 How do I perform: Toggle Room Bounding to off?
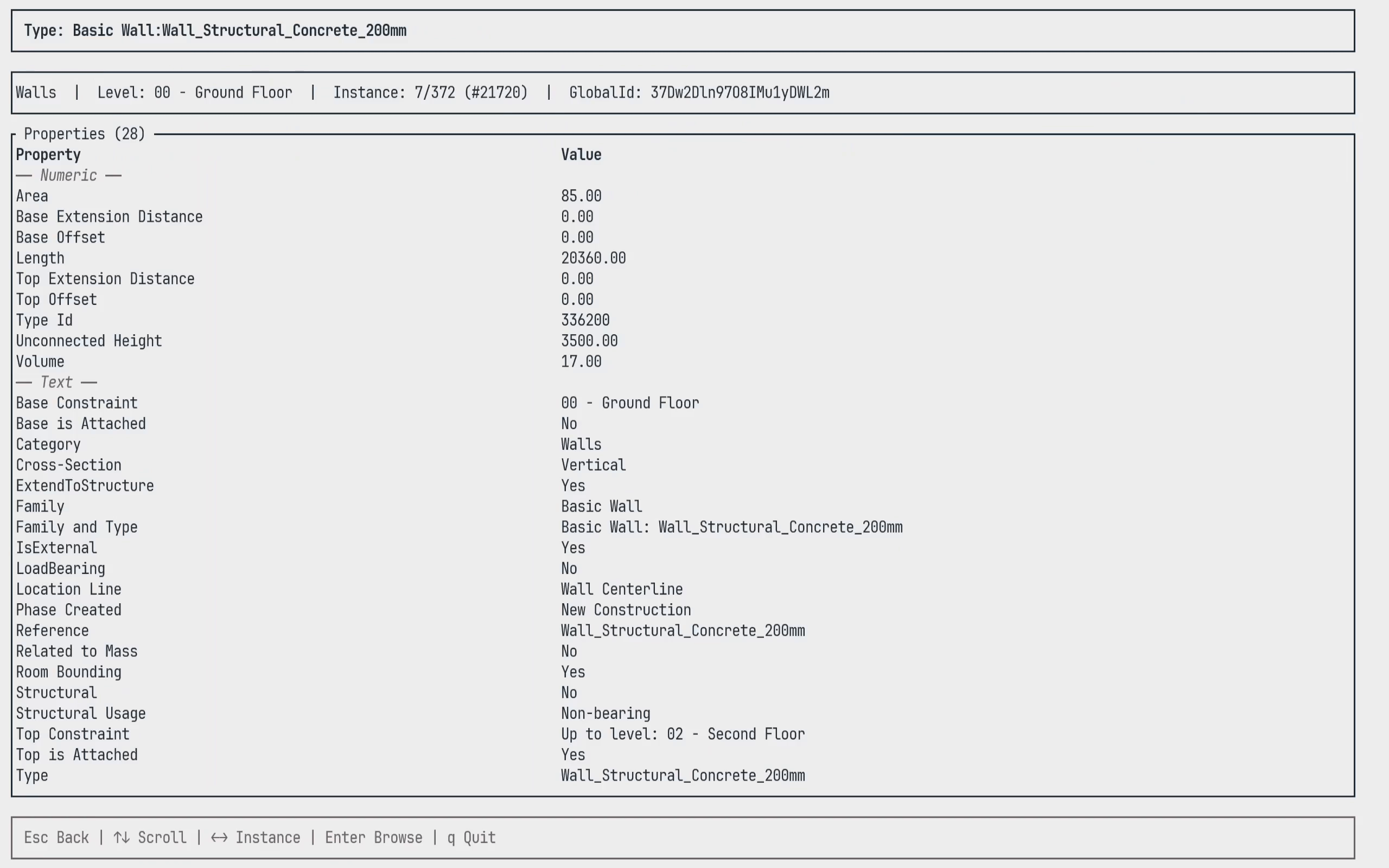click(x=572, y=672)
